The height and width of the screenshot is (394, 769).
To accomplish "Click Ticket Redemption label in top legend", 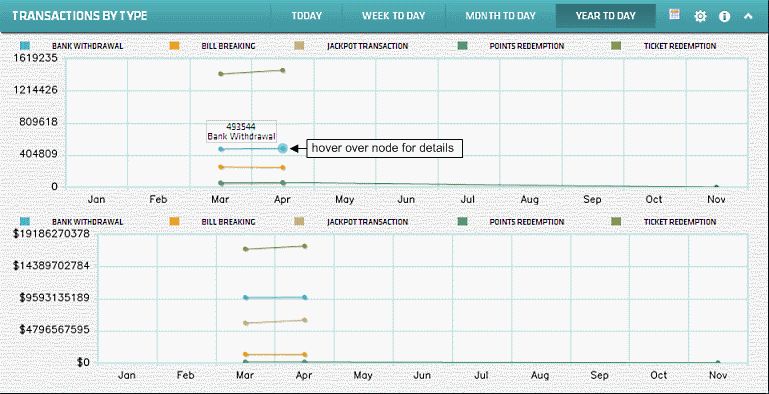I will click(x=680, y=46).
